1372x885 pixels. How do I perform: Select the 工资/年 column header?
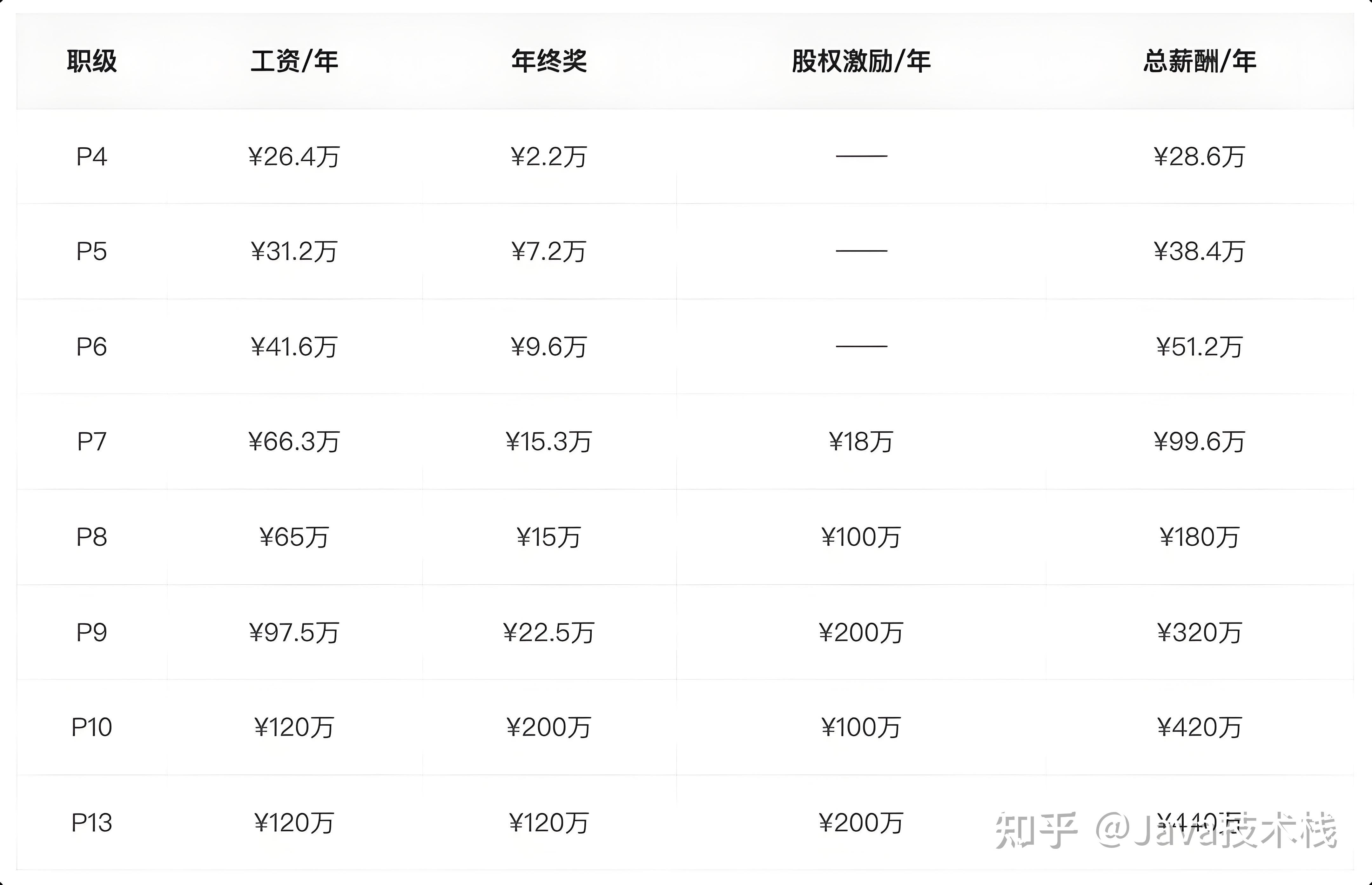294,62
